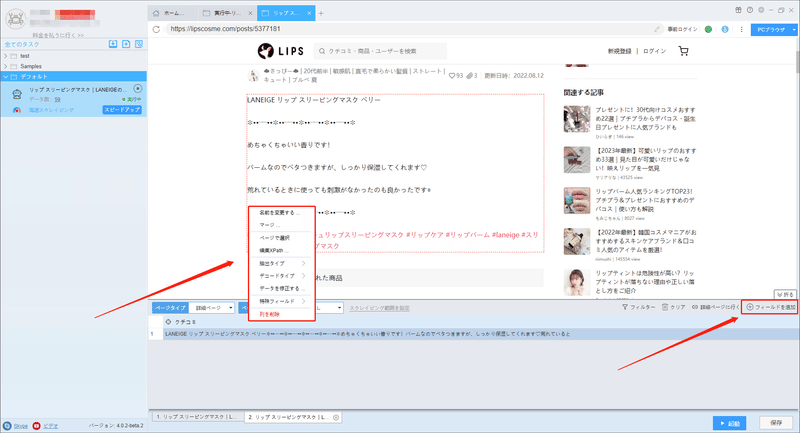This screenshot has width=800, height=433.
Task: Open the three-dot more options menu
Action: point(741,29)
